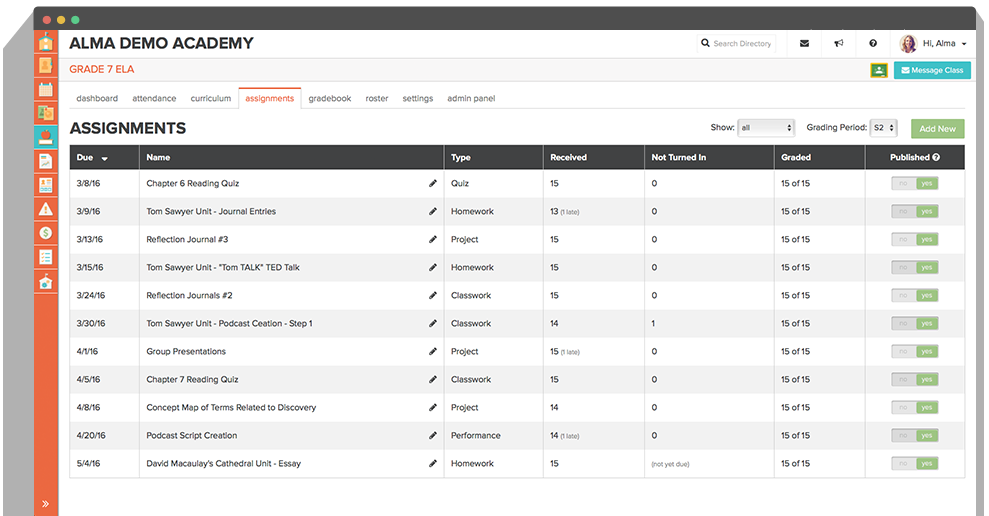Toggle published for David Macaulay's Cathedral Unit Essay

click(915, 464)
